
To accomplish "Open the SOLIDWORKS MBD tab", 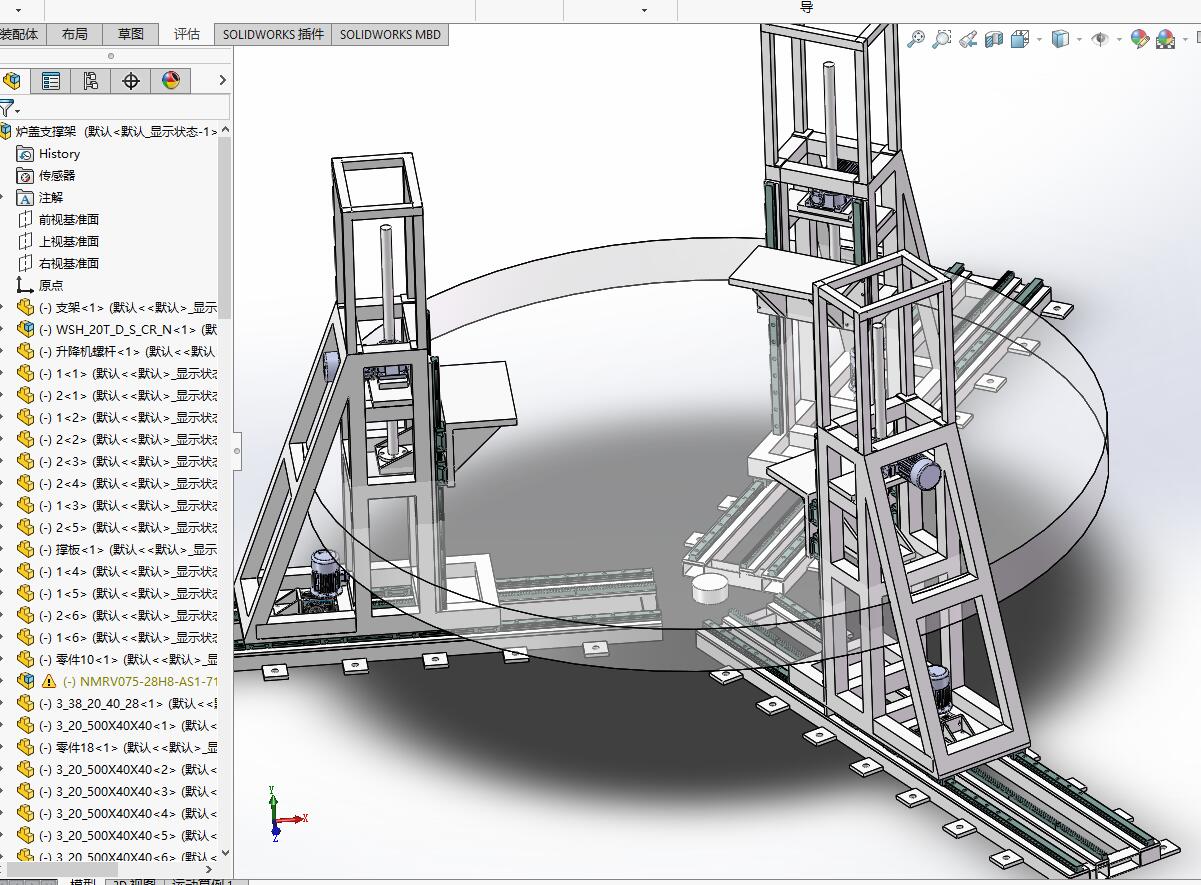I will click(390, 34).
